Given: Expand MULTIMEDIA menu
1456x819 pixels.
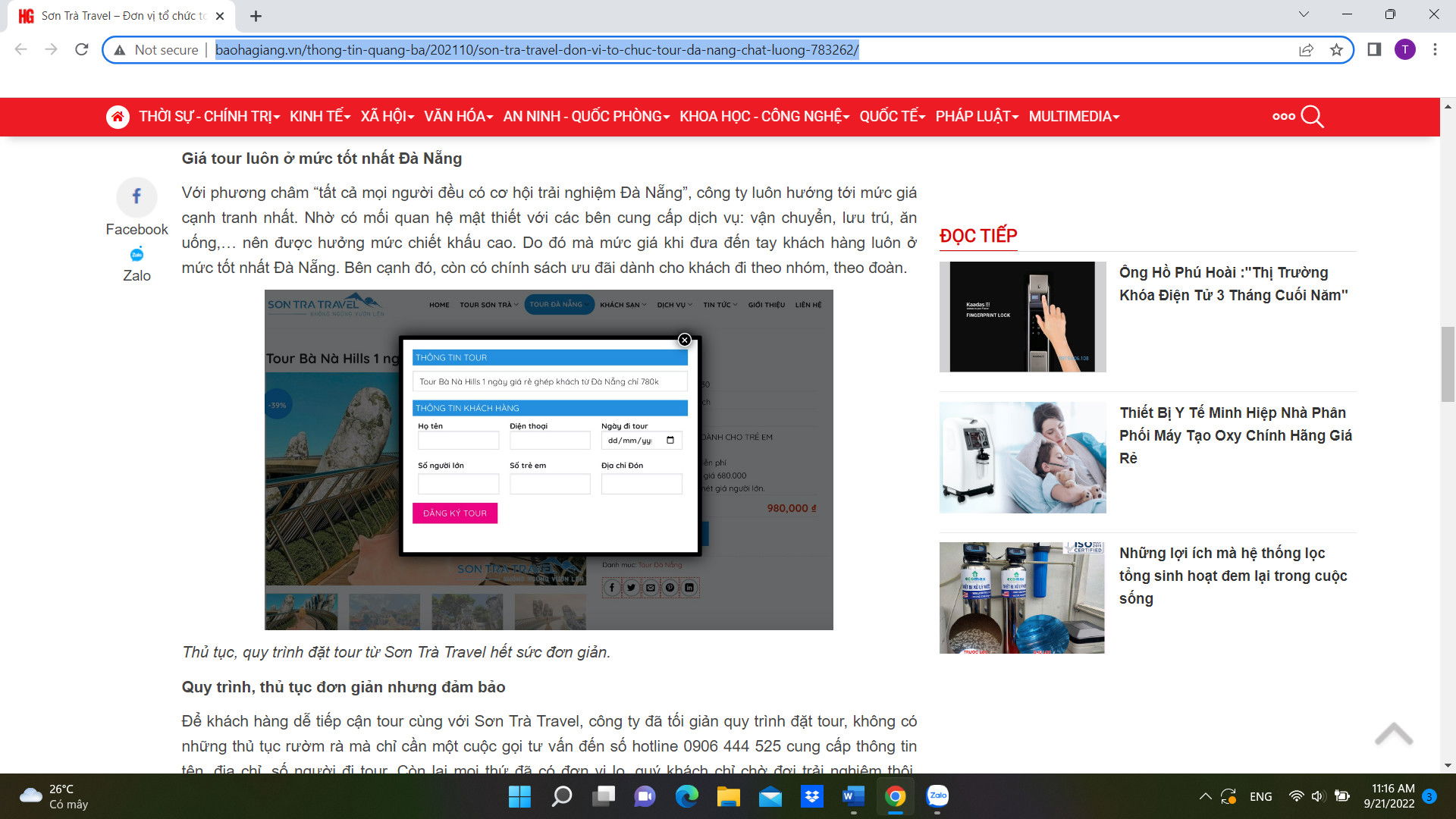Looking at the screenshot, I should pyautogui.click(x=1075, y=117).
